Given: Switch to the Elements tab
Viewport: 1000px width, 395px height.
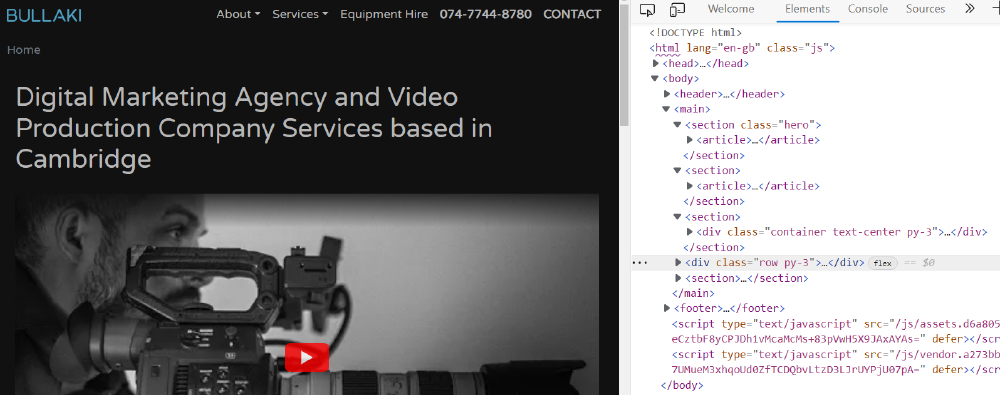Looking at the screenshot, I should coord(807,9).
